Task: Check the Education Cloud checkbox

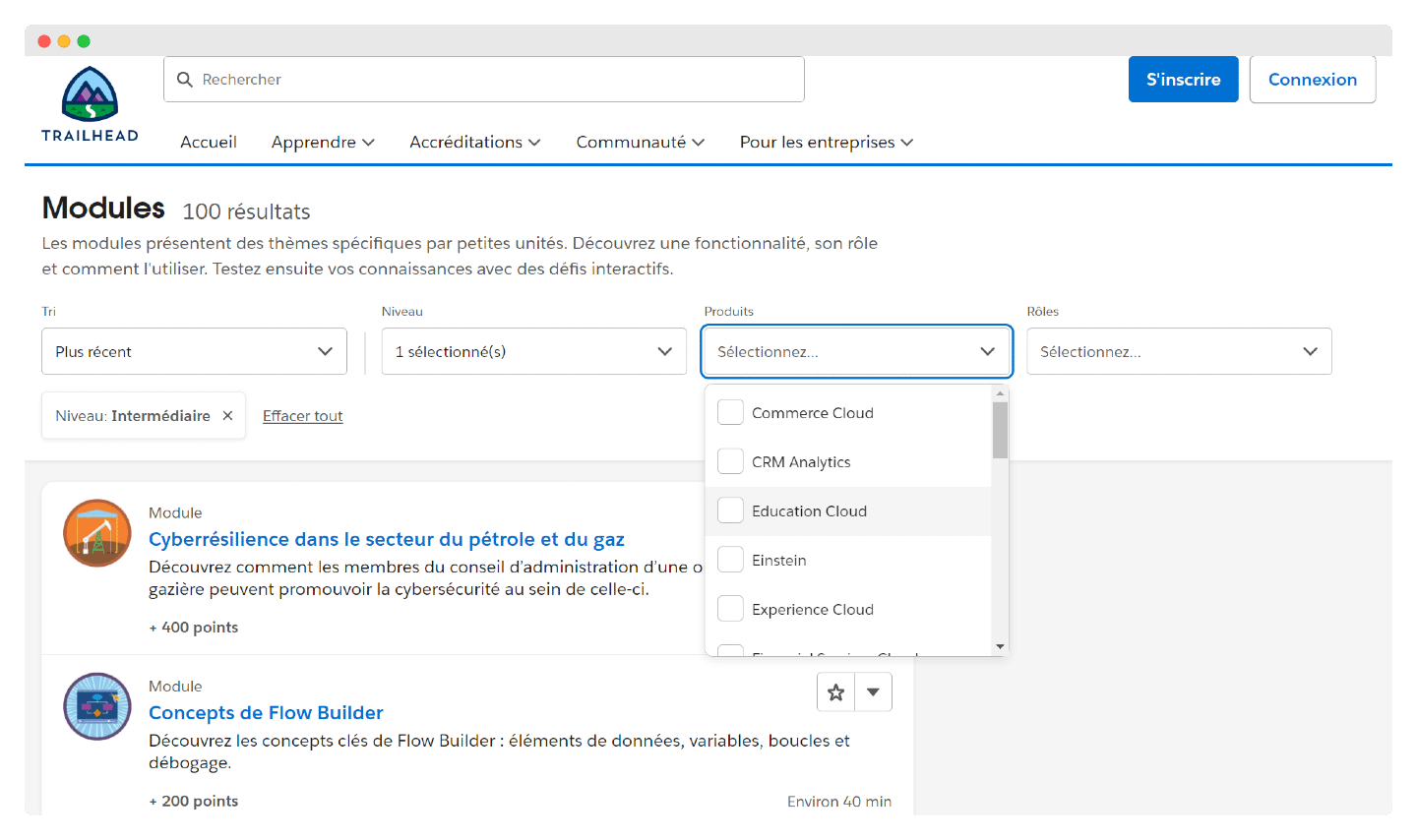Action: (730, 510)
